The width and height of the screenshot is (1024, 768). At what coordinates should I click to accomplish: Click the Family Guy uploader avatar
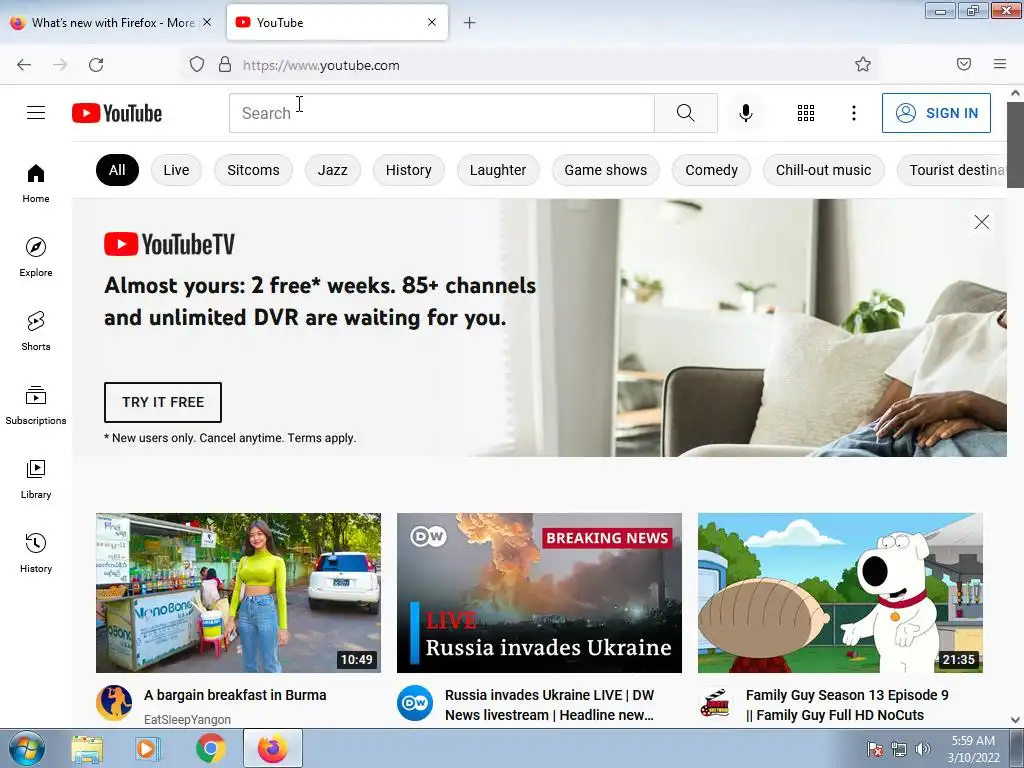pos(716,703)
